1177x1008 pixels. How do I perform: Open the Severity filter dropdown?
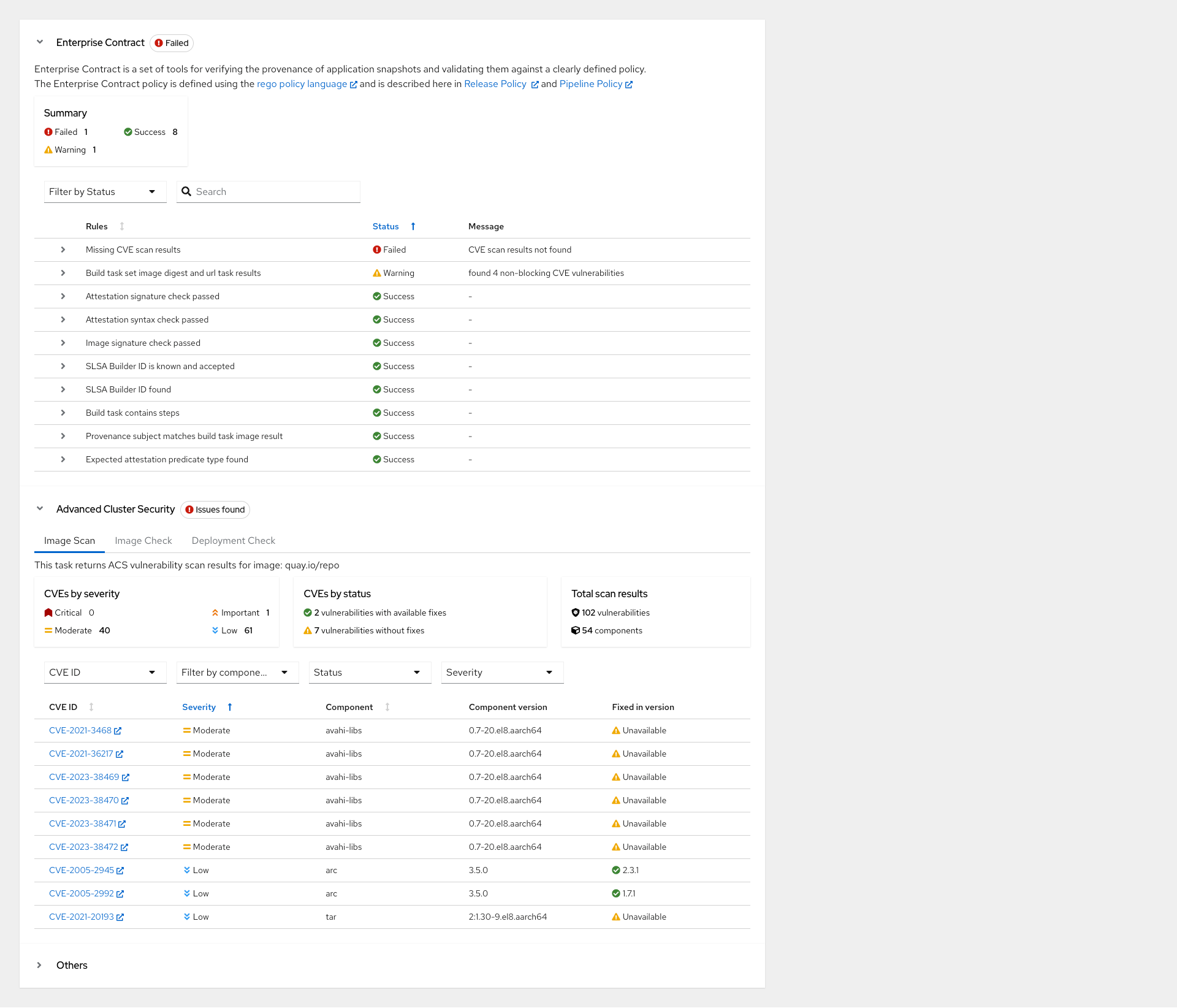502,673
